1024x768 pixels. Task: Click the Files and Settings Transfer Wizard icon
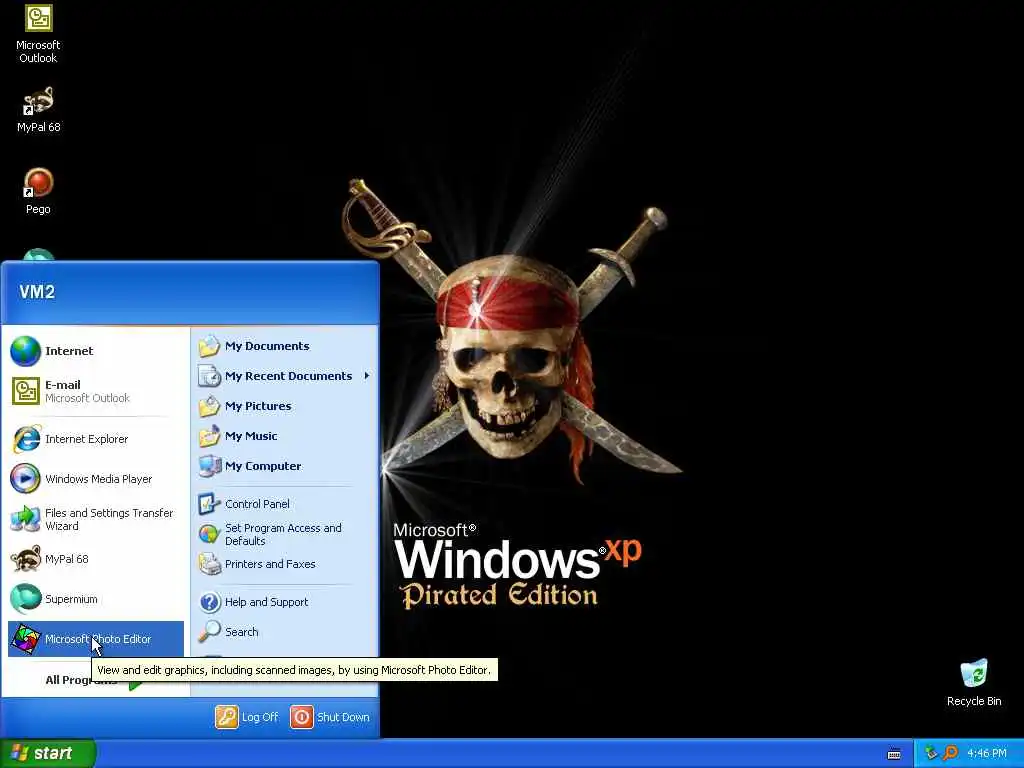click(x=25, y=519)
